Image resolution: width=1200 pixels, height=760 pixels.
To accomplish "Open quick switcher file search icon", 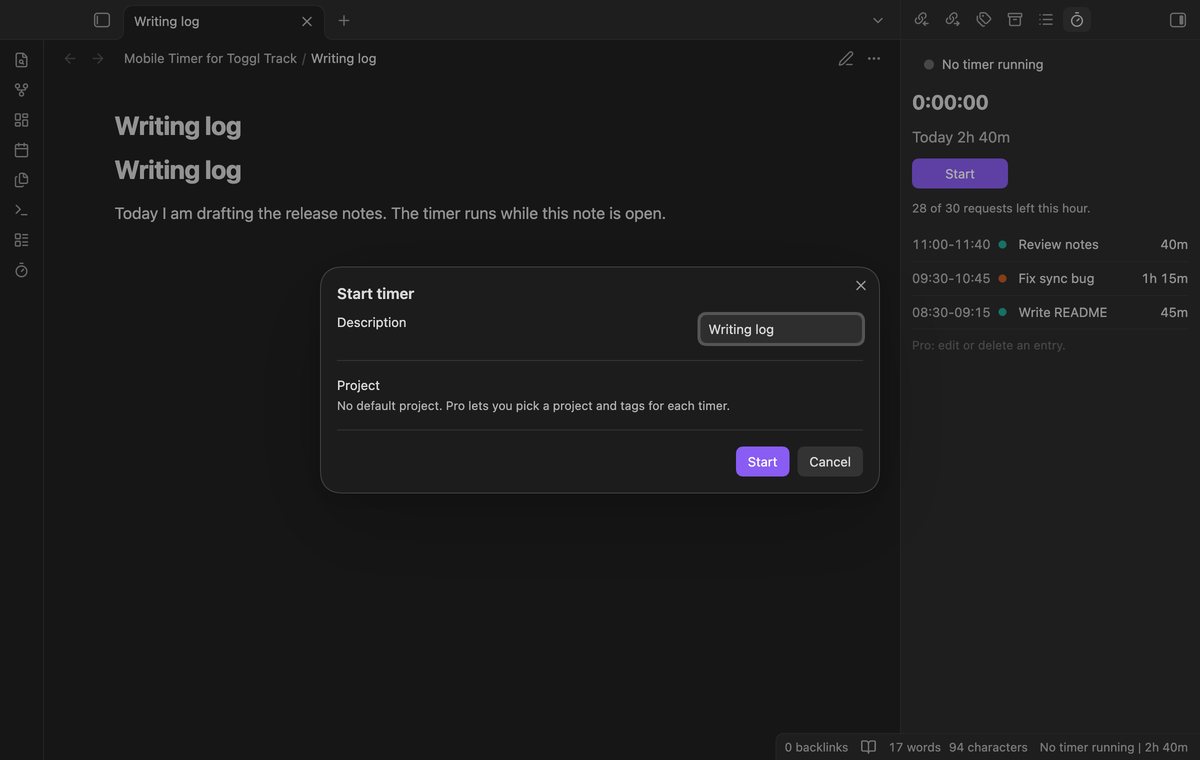I will point(21,60).
